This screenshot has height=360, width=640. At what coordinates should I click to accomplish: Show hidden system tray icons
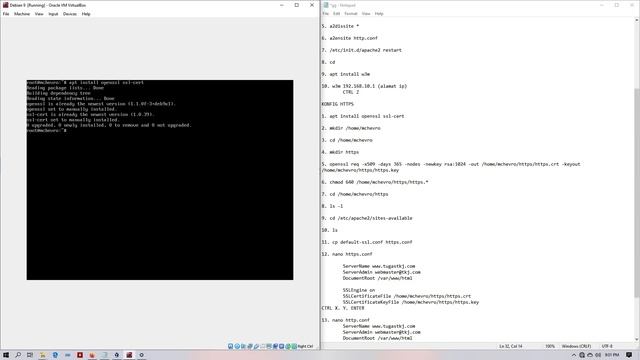click(574, 355)
